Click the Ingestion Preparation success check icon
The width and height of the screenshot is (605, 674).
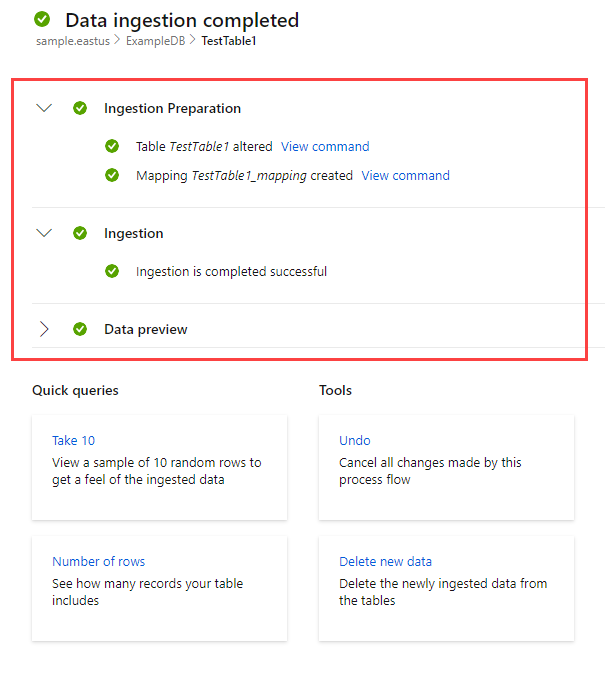click(x=80, y=108)
